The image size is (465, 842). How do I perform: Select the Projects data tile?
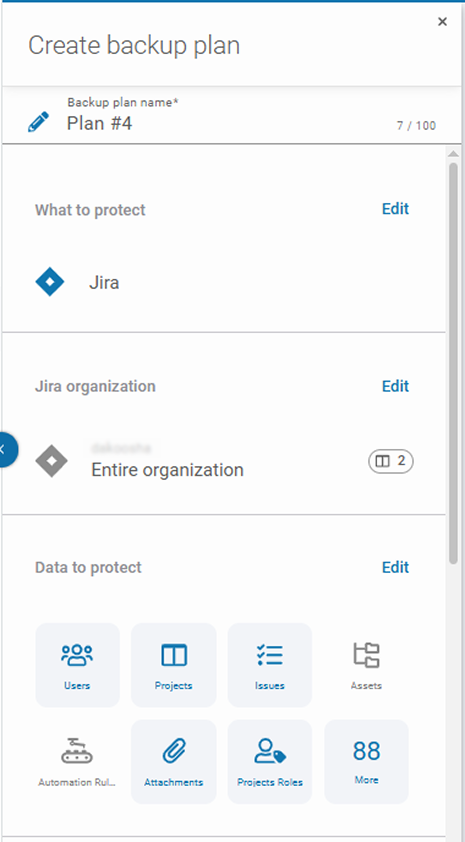pos(173,665)
